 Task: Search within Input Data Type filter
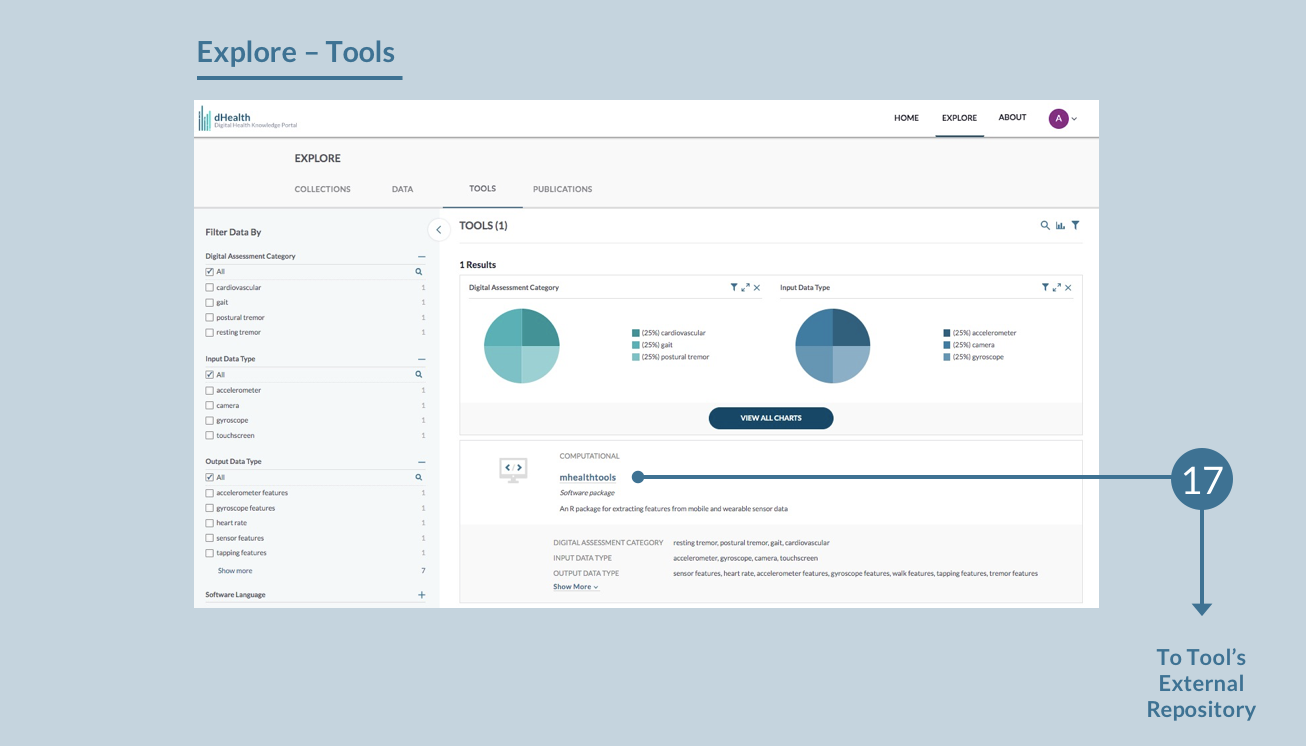[x=419, y=375]
